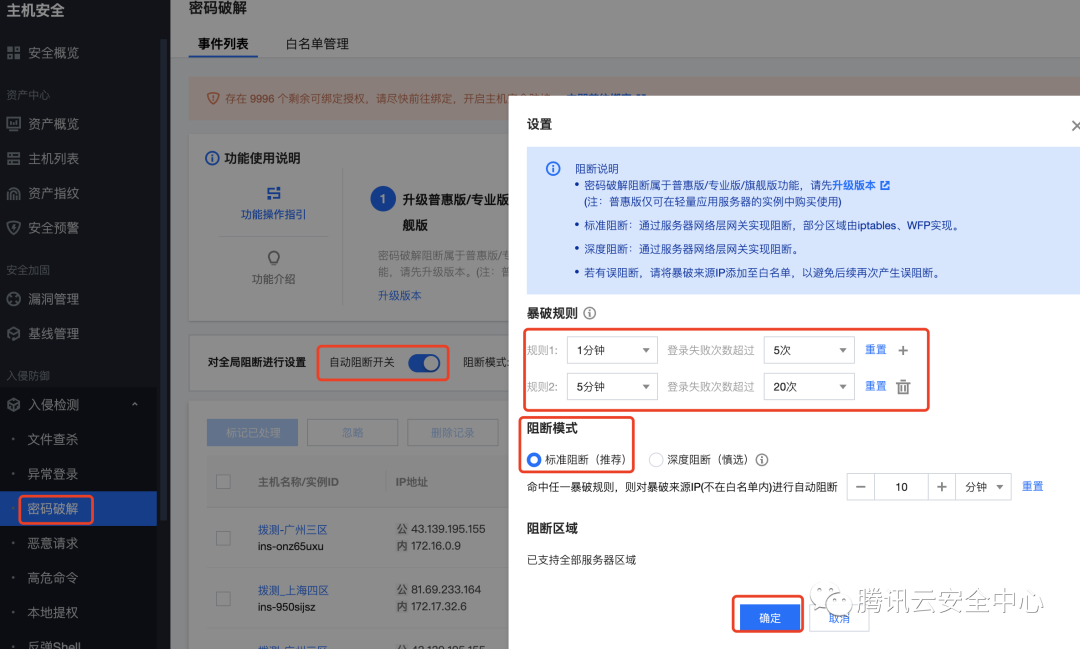Click the 确定 button
The image size is (1080, 649).
coord(769,617)
